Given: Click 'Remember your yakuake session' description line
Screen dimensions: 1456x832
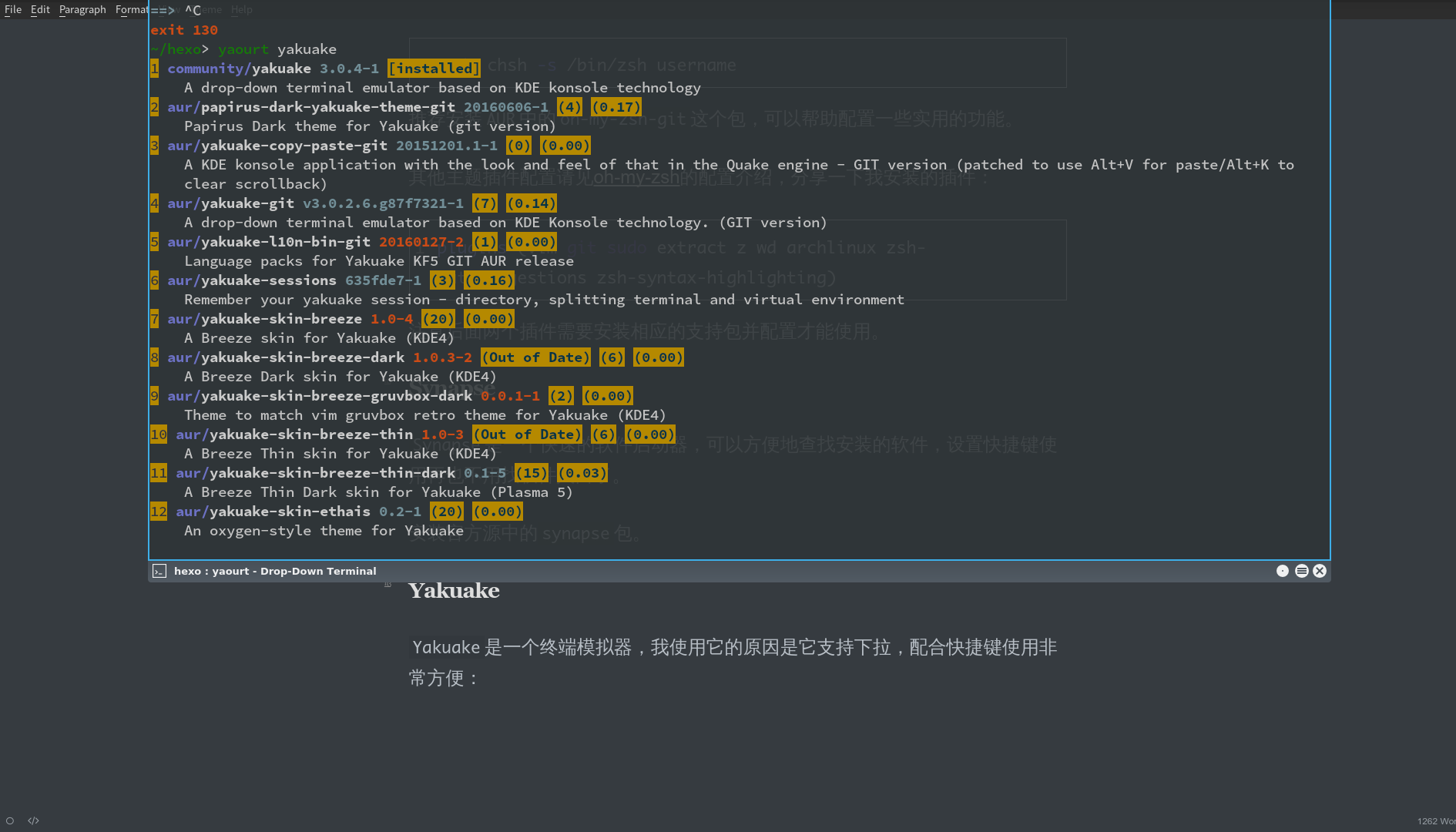Looking at the screenshot, I should [x=544, y=300].
